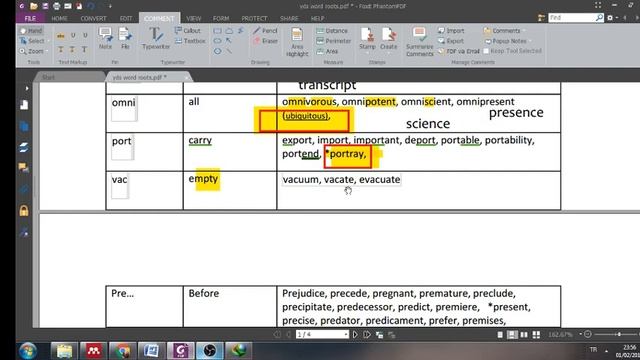Screen dimensions: 640x360
Task: Select the Typewriter tool
Action: pos(156,38)
